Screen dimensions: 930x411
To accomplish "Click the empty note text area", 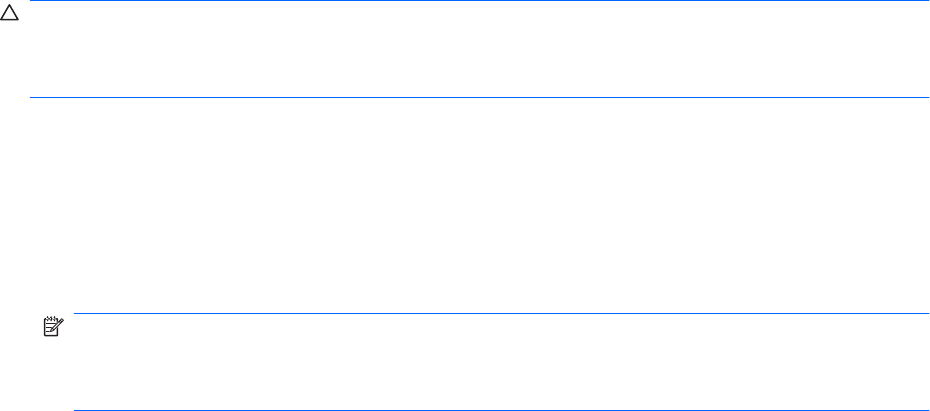I will click(500, 361).
